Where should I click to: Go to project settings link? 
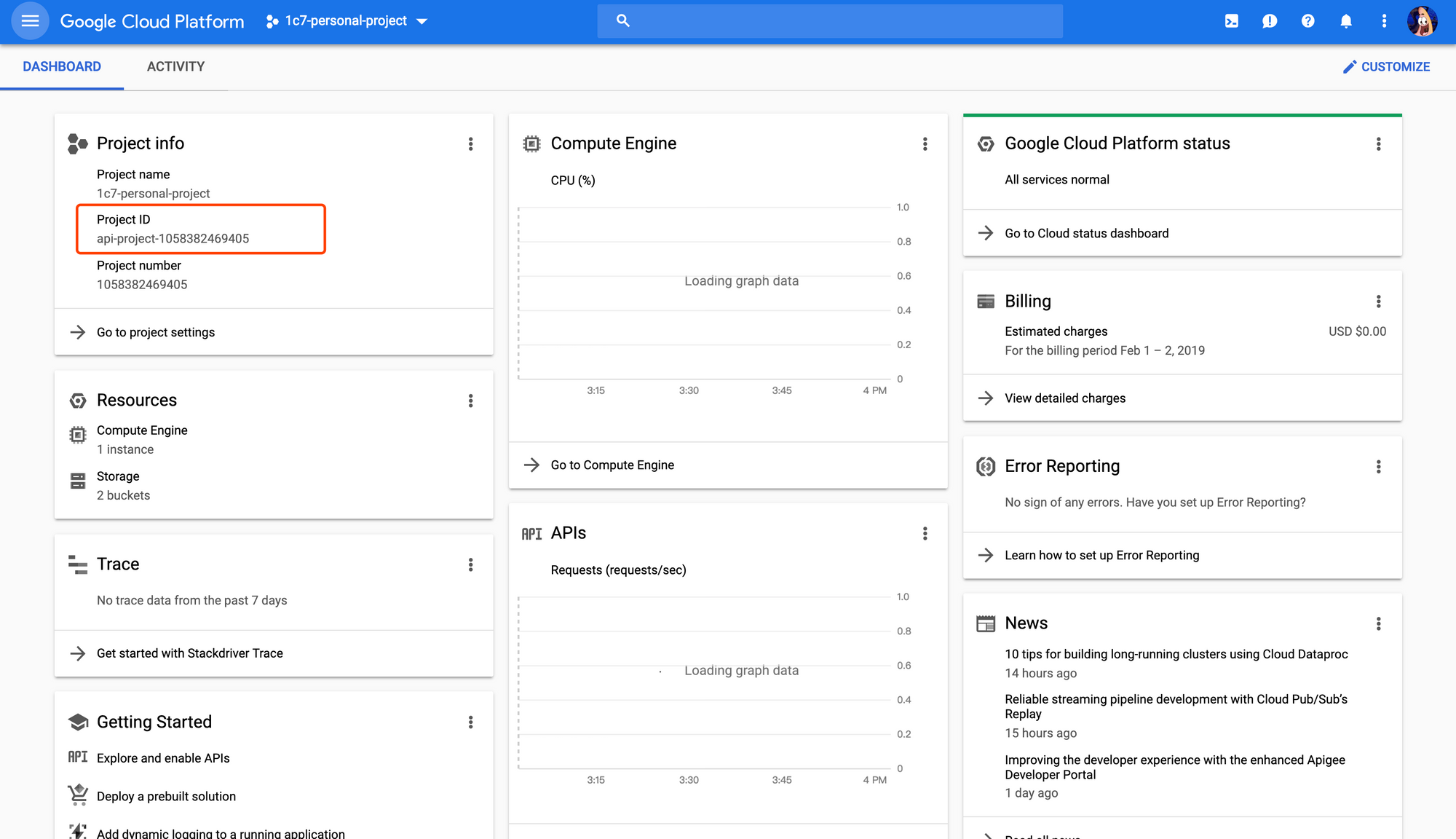coord(155,332)
